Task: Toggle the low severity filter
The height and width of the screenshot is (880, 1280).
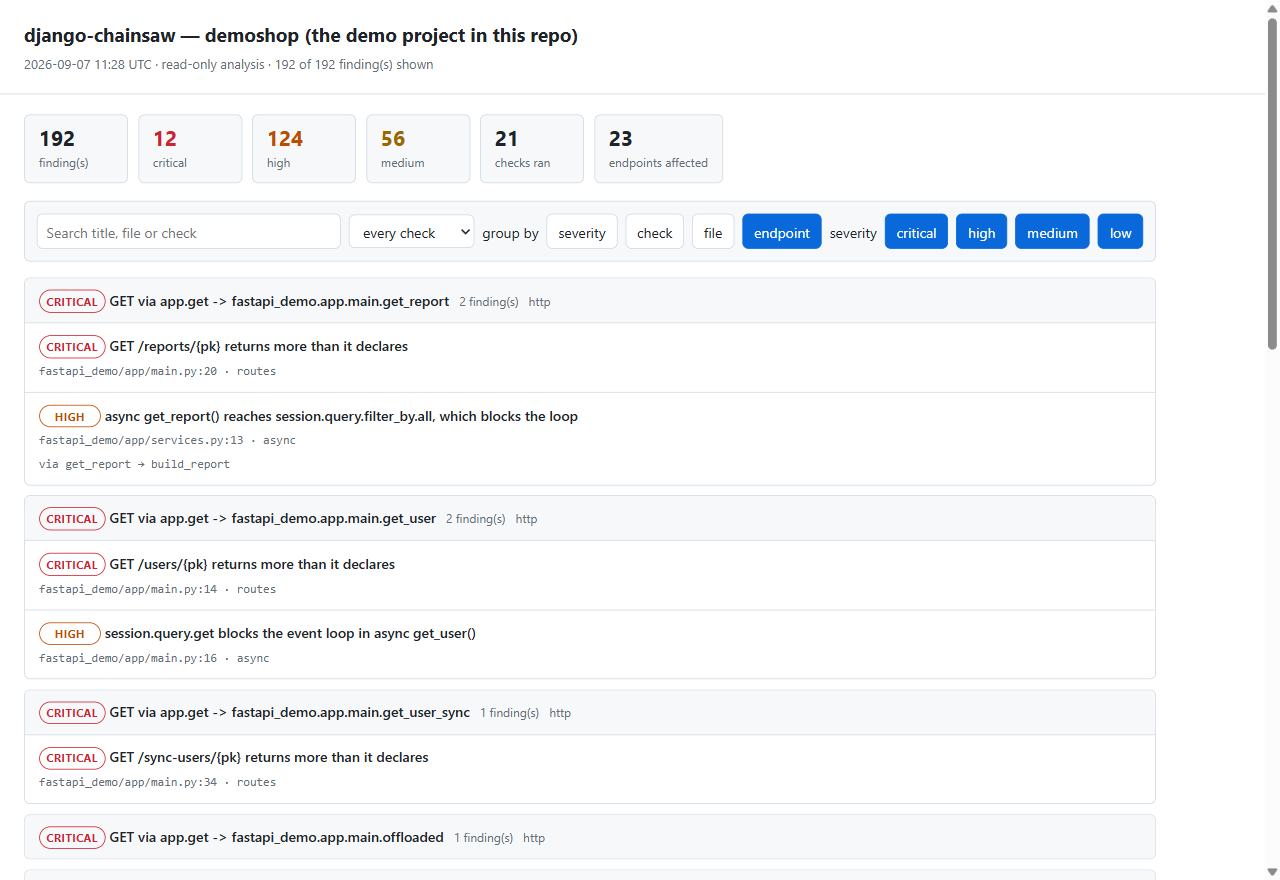Action: coord(1120,232)
